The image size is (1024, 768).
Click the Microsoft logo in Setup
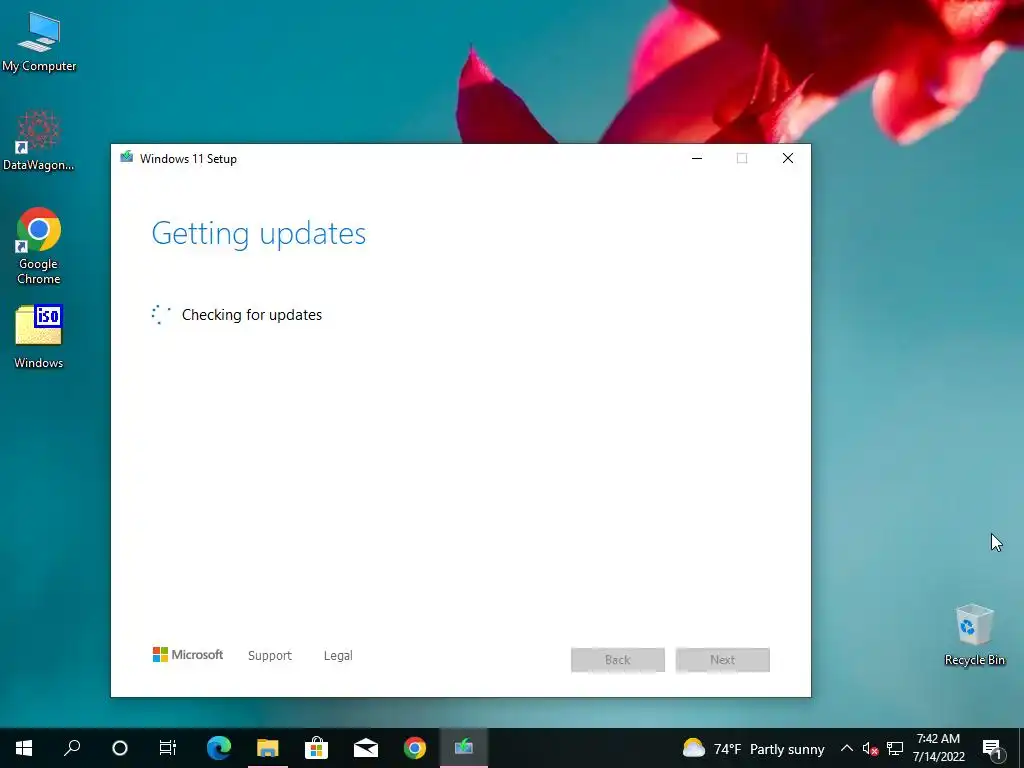point(187,654)
